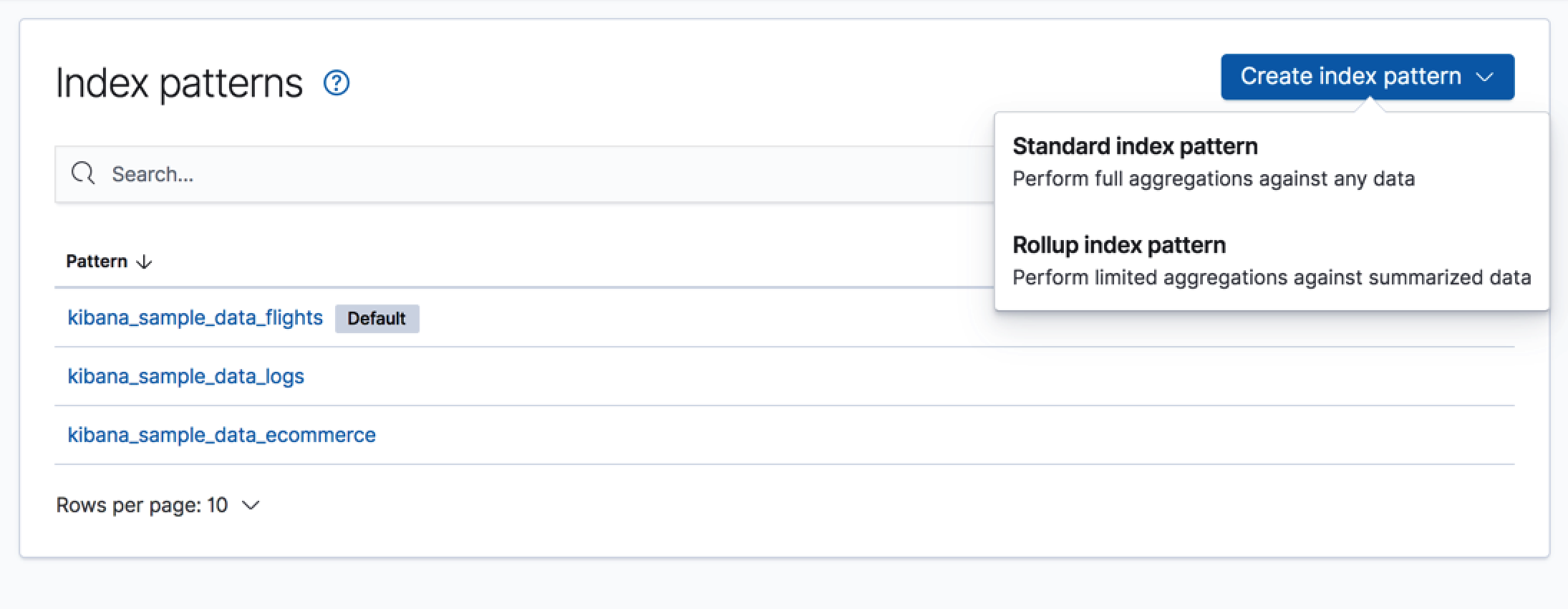Viewport: 1568px width, 609px height.
Task: Click the sort arrow beside Pattern
Action: point(145,262)
